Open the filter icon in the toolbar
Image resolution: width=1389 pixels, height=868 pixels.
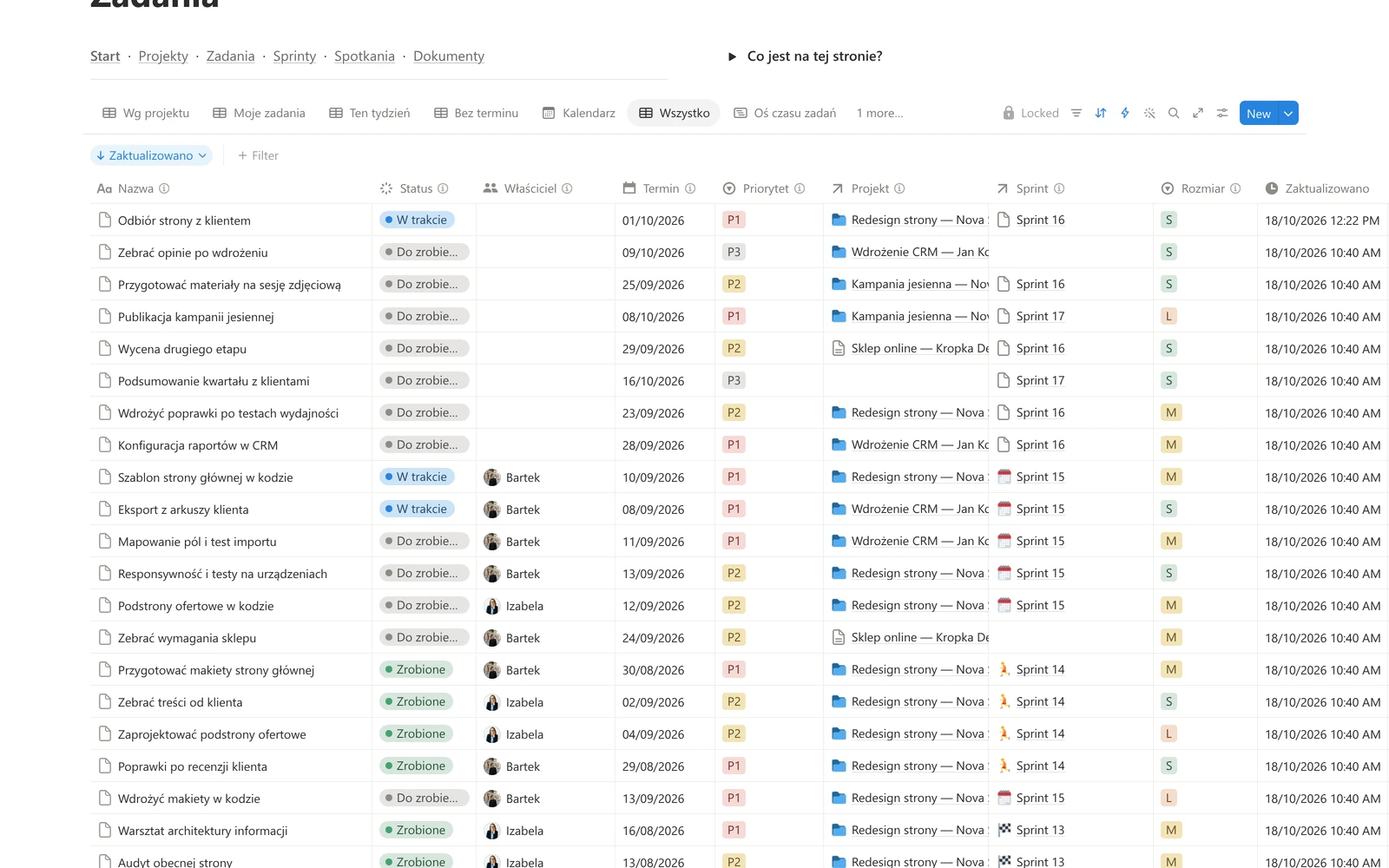coord(1076,113)
